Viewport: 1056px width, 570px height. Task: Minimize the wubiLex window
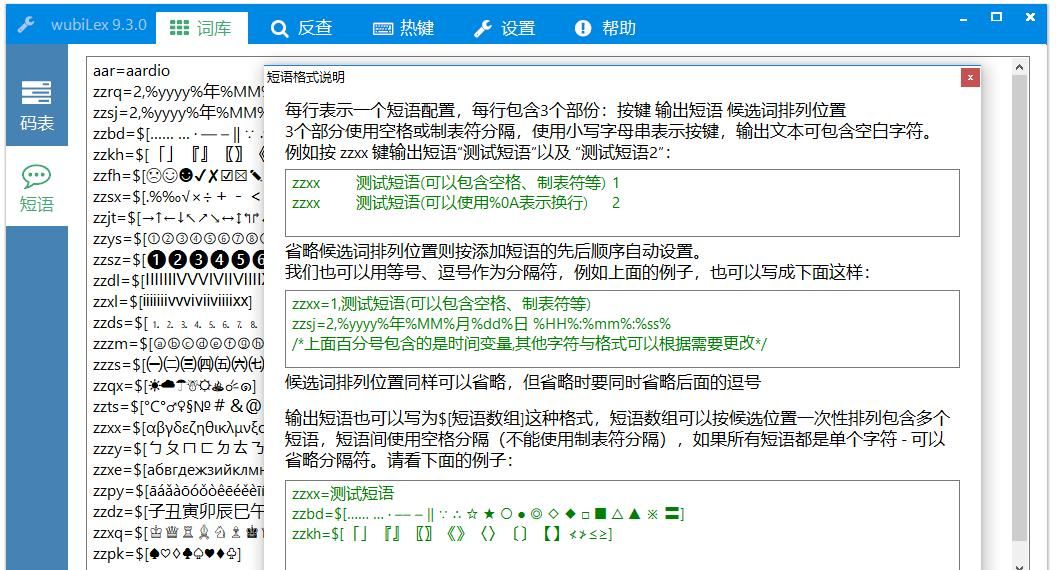(x=964, y=19)
